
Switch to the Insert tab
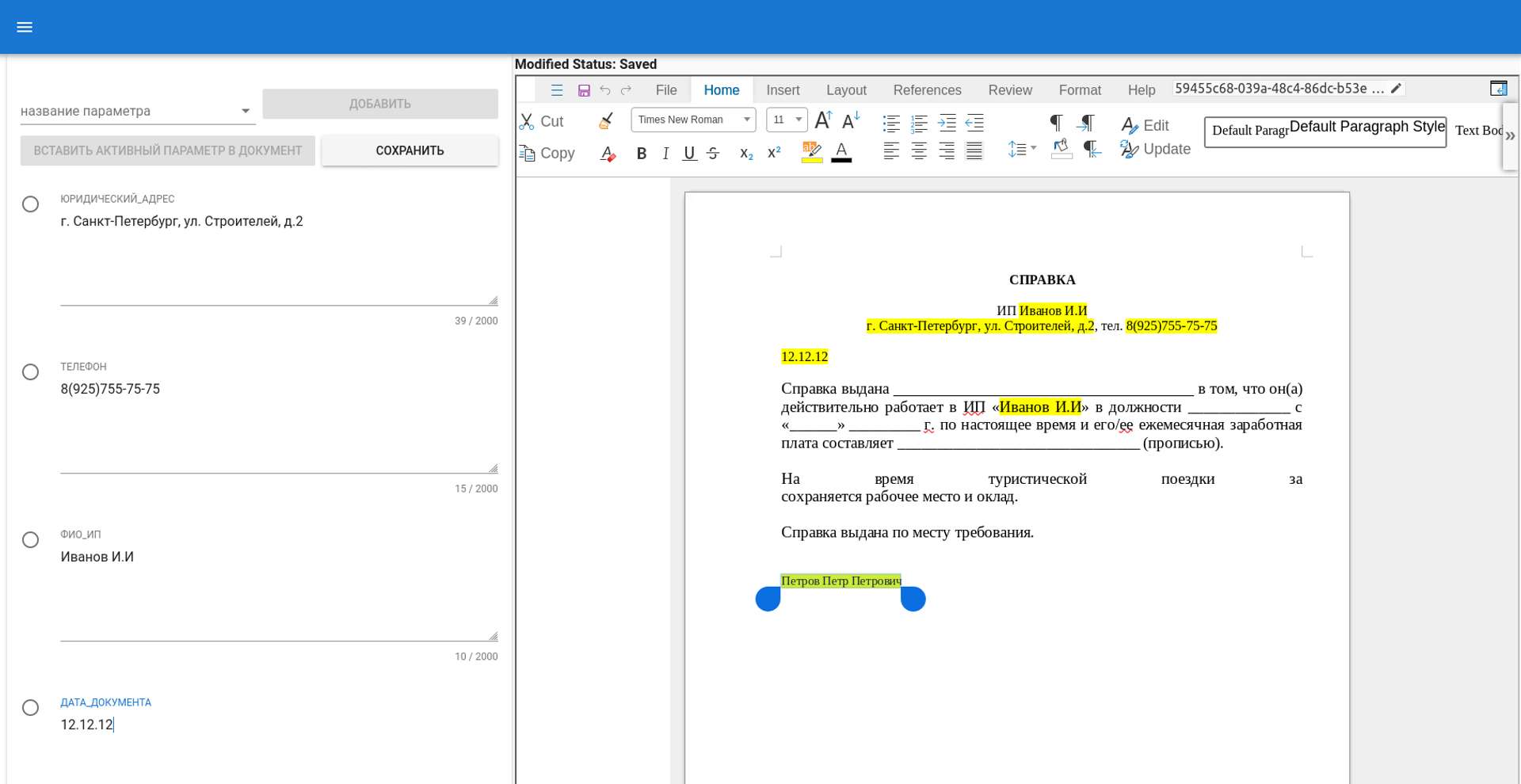783,90
